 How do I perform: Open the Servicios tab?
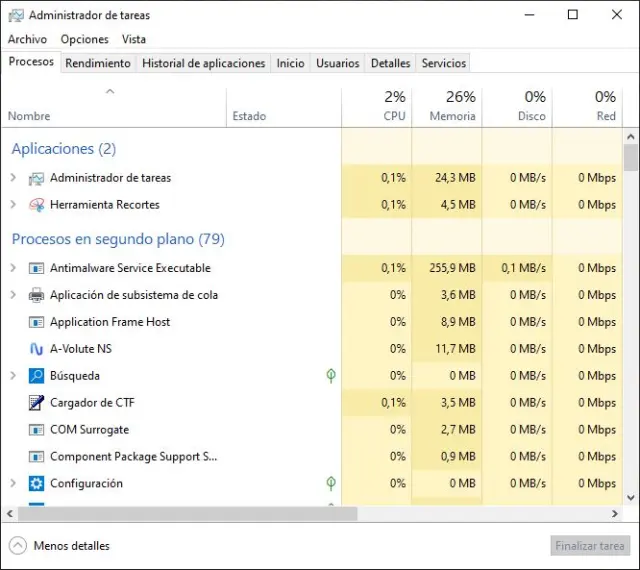click(x=443, y=63)
